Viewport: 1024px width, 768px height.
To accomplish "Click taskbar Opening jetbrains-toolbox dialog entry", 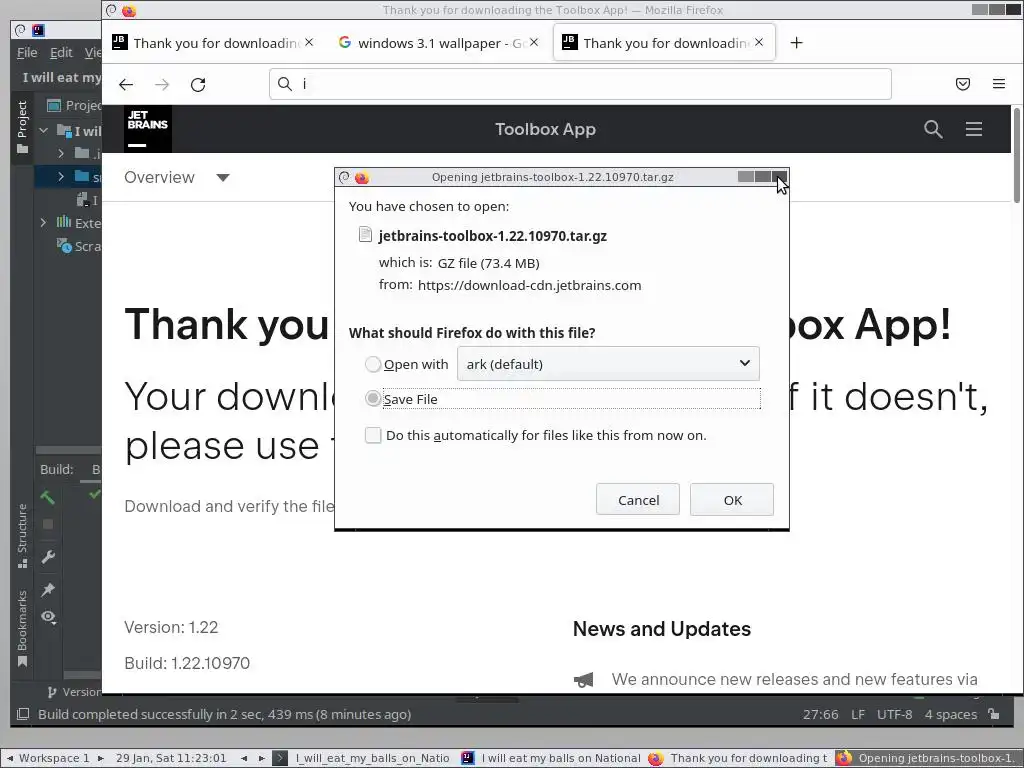I will [x=927, y=758].
